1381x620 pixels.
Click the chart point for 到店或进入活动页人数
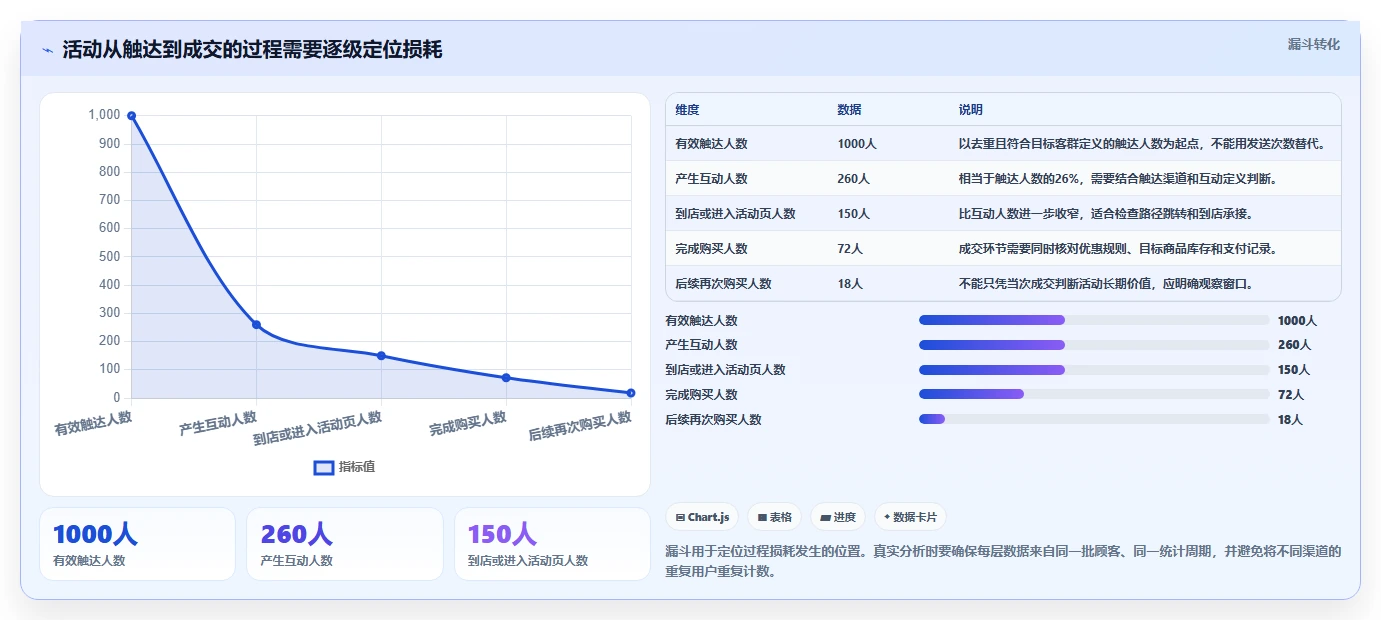pyautogui.click(x=381, y=356)
